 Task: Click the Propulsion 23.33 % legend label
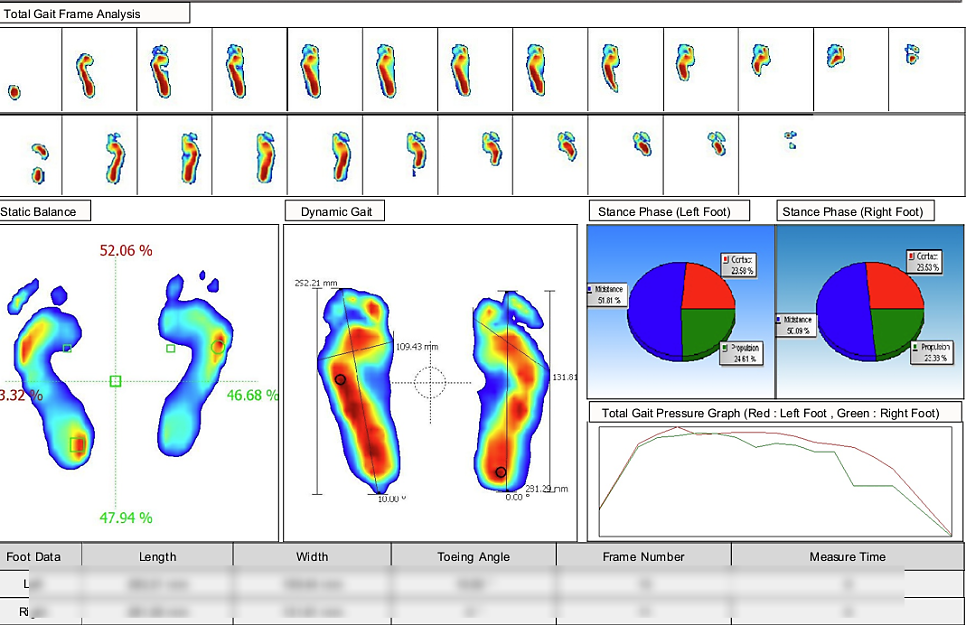tap(932, 353)
